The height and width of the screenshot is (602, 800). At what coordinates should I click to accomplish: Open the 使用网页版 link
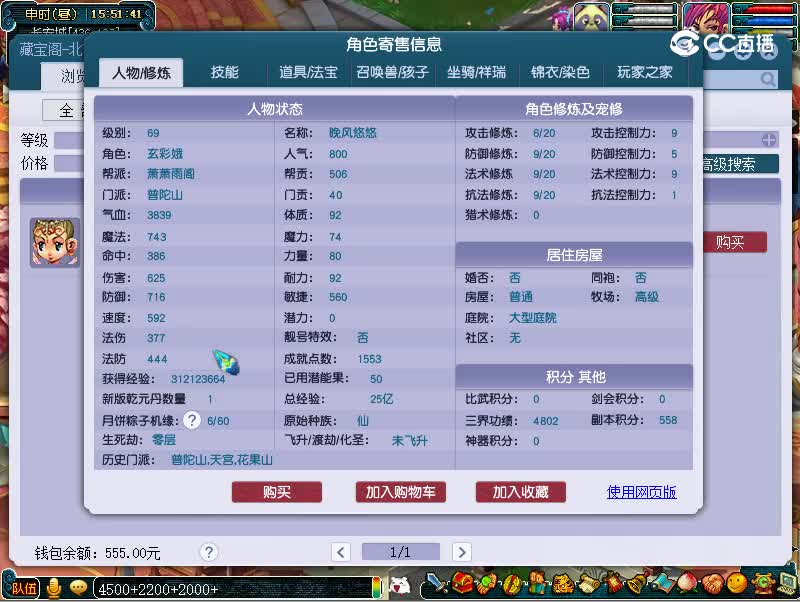click(x=641, y=492)
